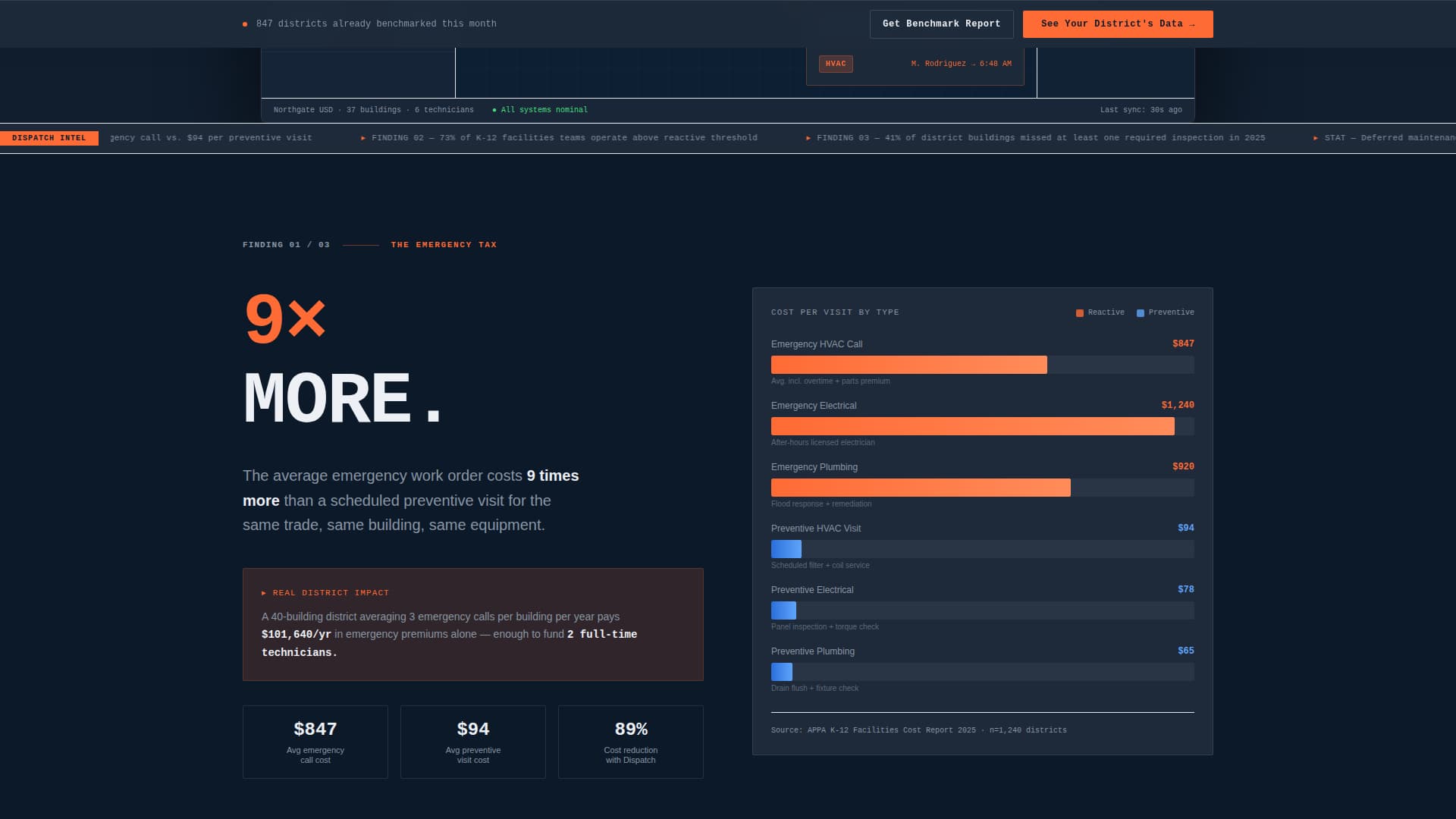Click the '$847' Emergency HVAC Call value in chart
This screenshot has width=1456, height=819.
(x=1183, y=344)
